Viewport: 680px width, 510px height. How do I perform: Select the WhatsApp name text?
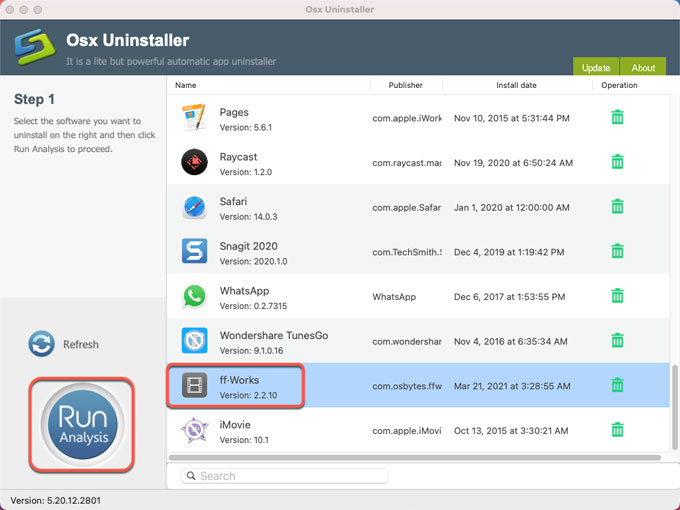[x=244, y=291]
